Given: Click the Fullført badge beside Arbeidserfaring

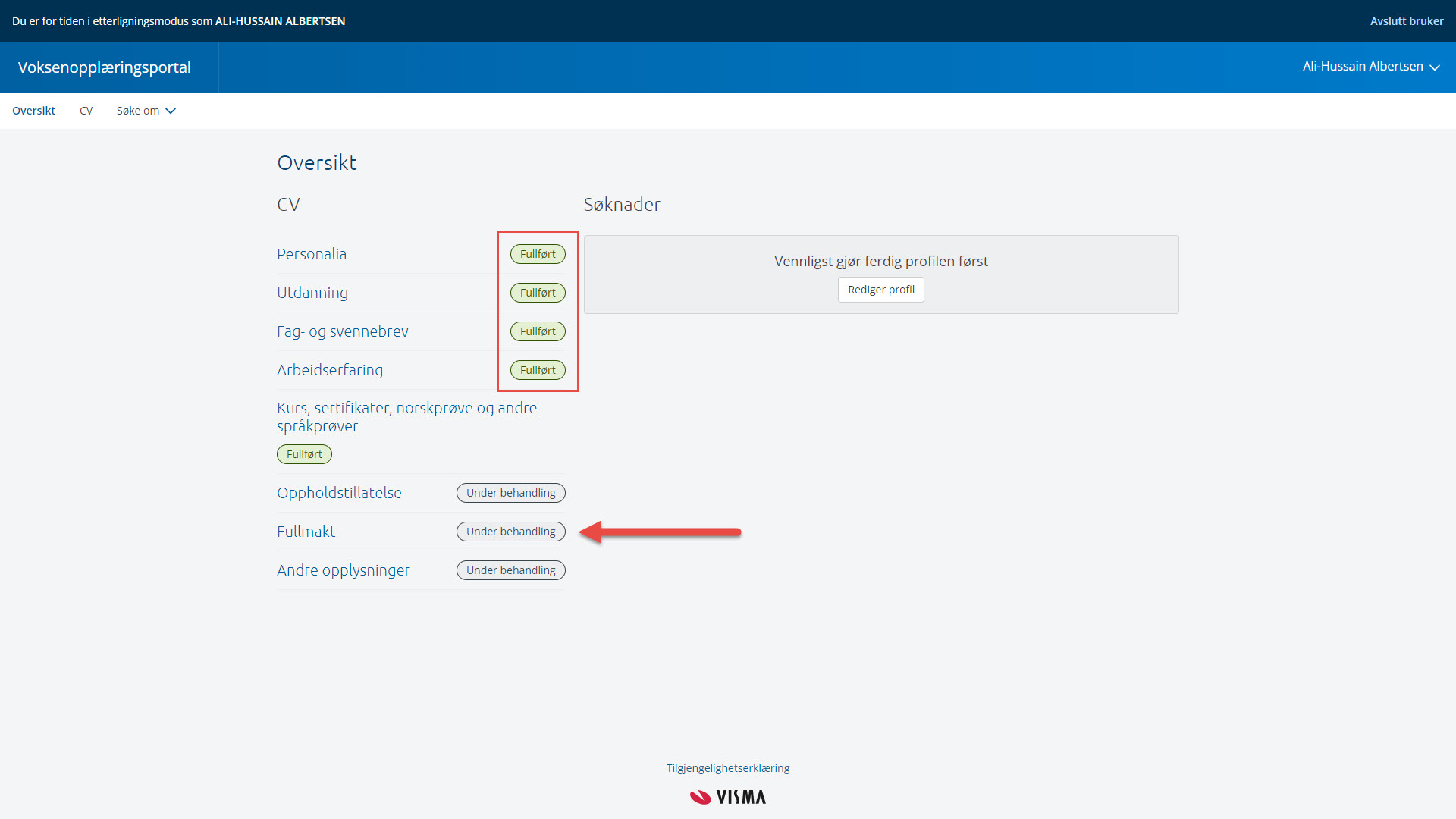Looking at the screenshot, I should pyautogui.click(x=538, y=370).
